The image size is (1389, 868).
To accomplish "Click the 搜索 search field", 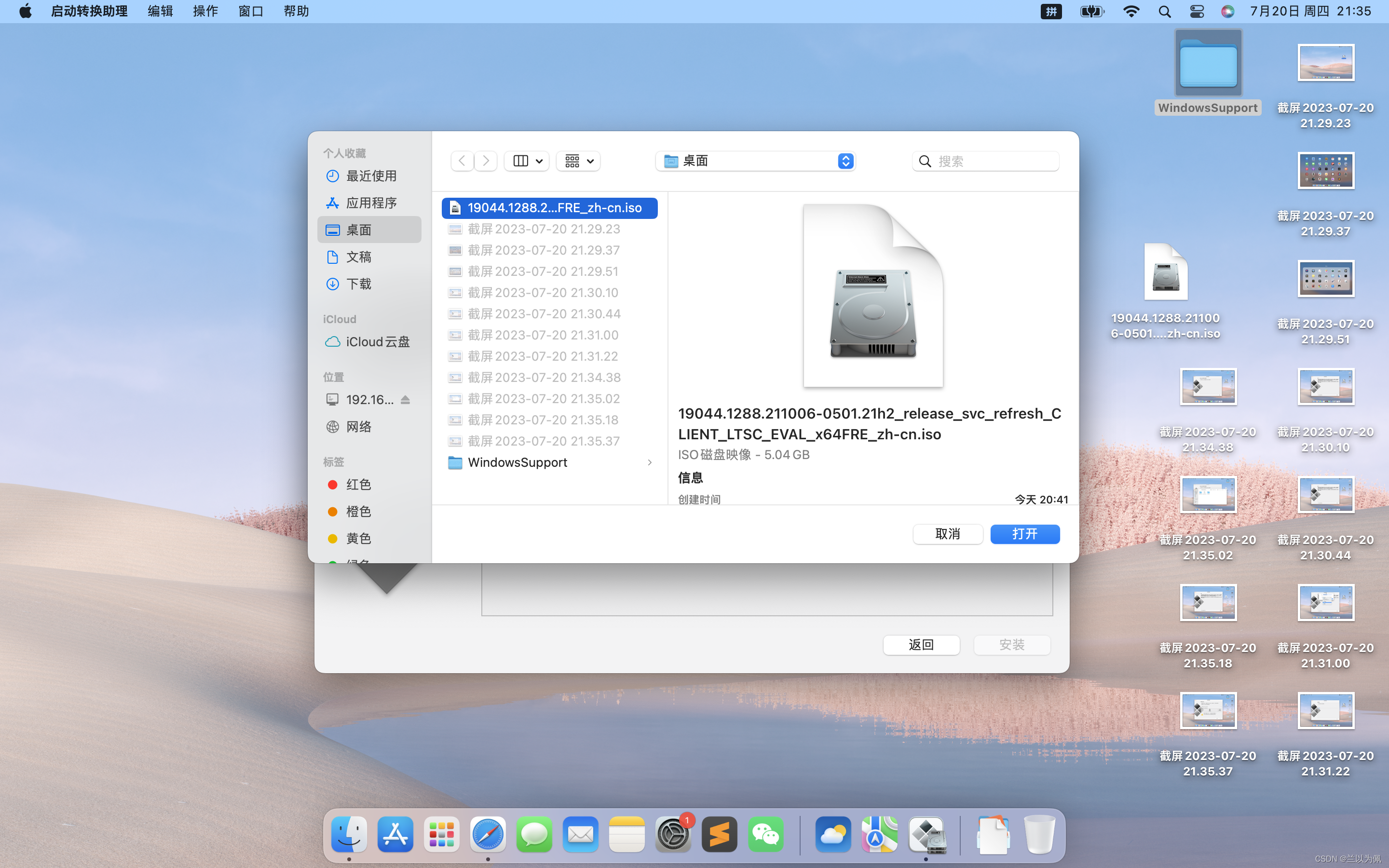I will click(x=993, y=162).
